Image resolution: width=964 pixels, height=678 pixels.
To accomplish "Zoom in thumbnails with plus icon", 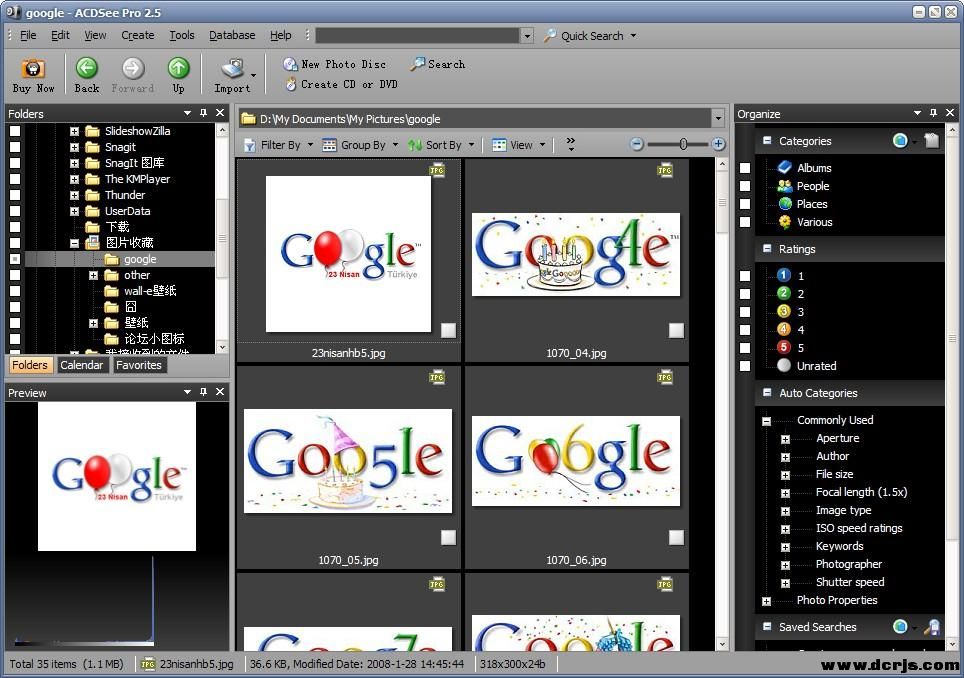I will tap(717, 144).
